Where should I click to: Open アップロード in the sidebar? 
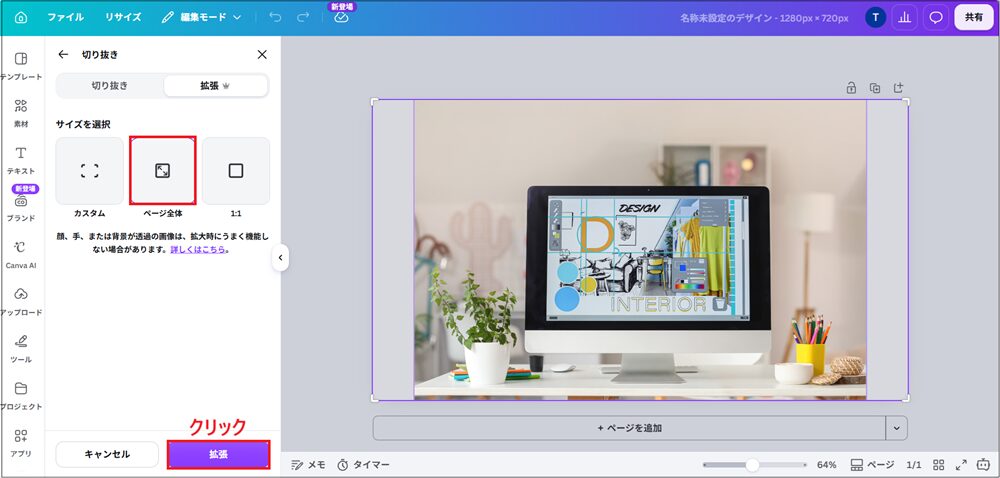pos(21,302)
